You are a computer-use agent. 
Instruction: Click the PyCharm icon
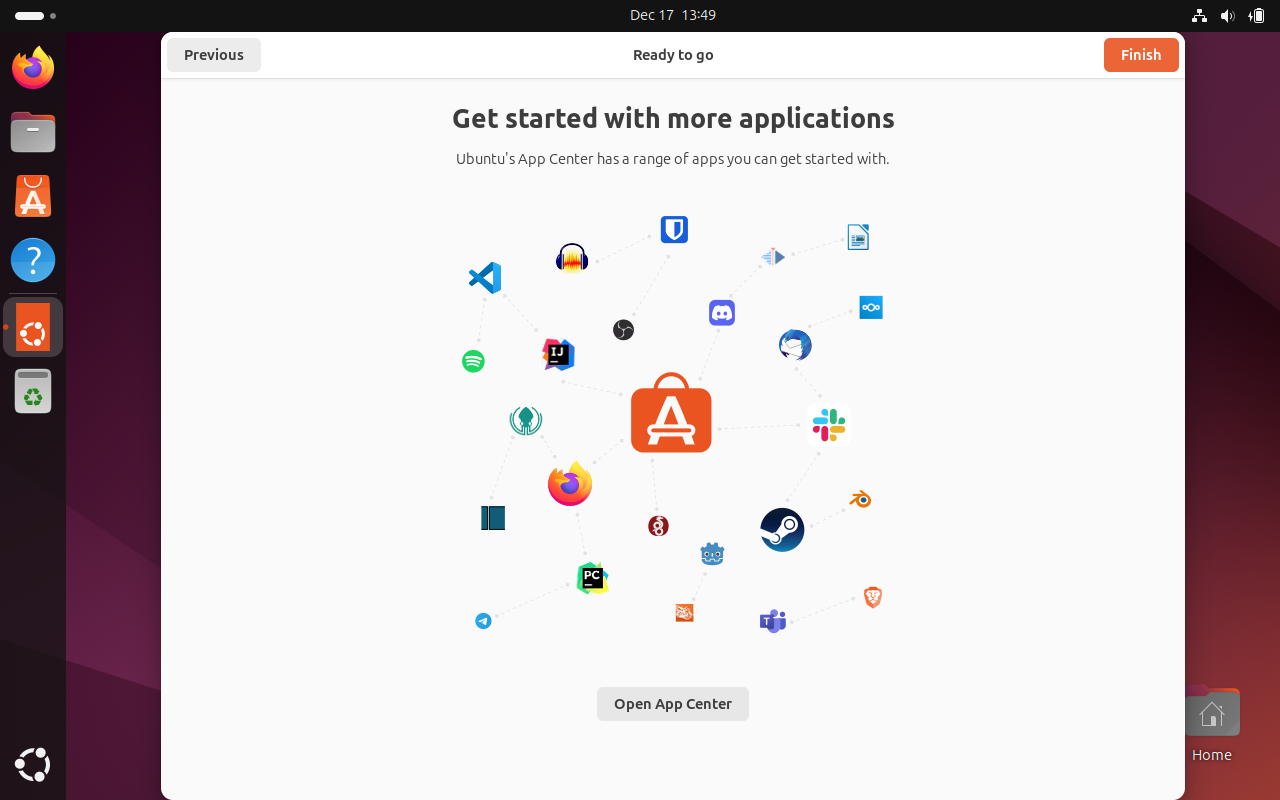(x=592, y=578)
